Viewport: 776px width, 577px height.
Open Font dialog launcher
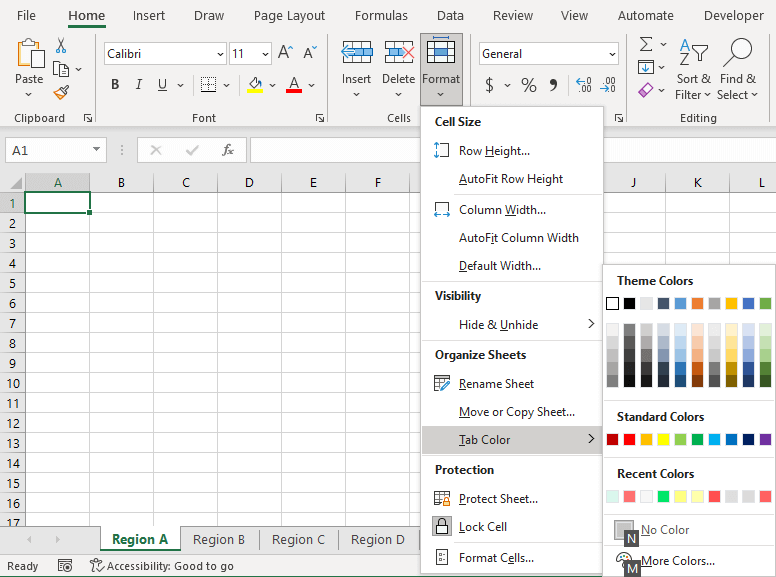[320, 118]
